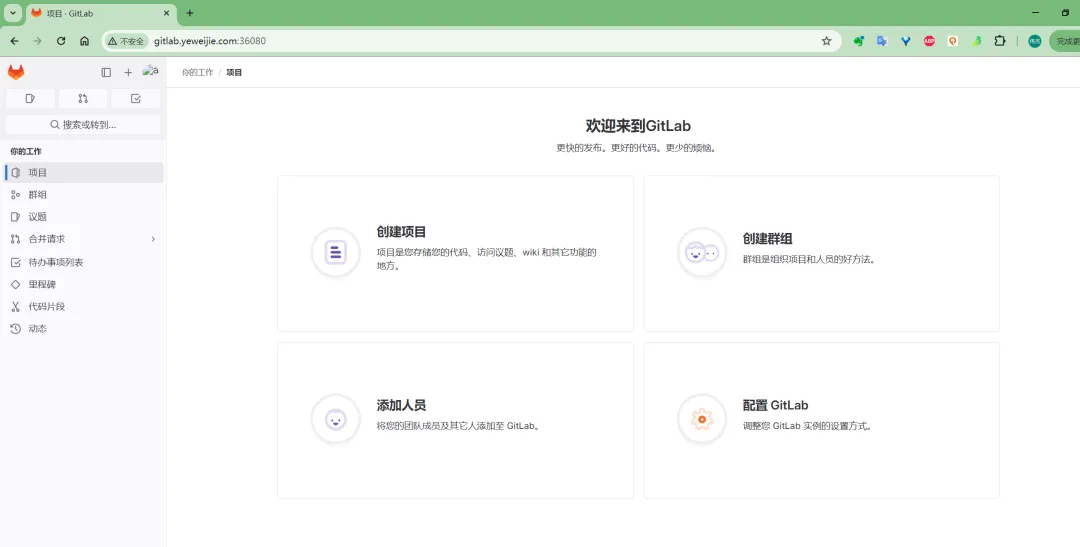
Task: Click the 创建项目 card
Action: (455, 253)
